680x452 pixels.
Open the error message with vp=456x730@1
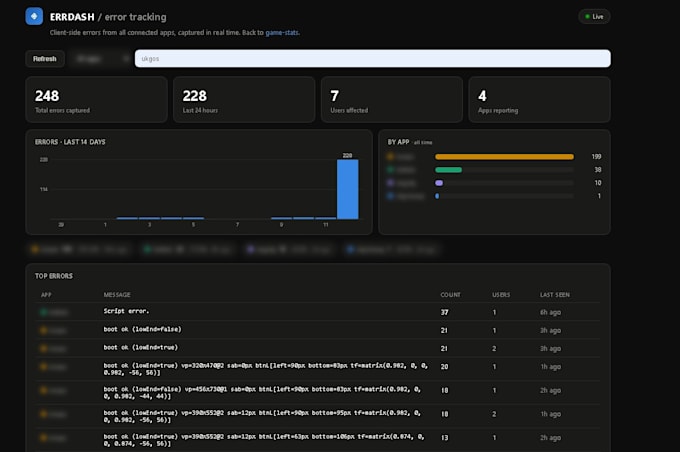click(262, 393)
